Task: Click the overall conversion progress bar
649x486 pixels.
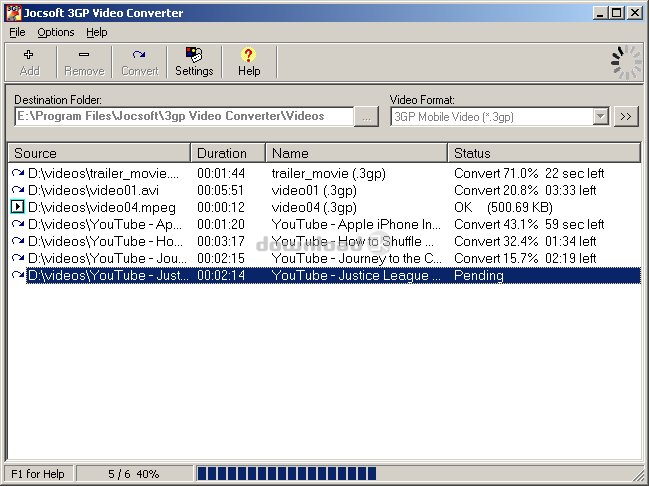Action: (287, 473)
